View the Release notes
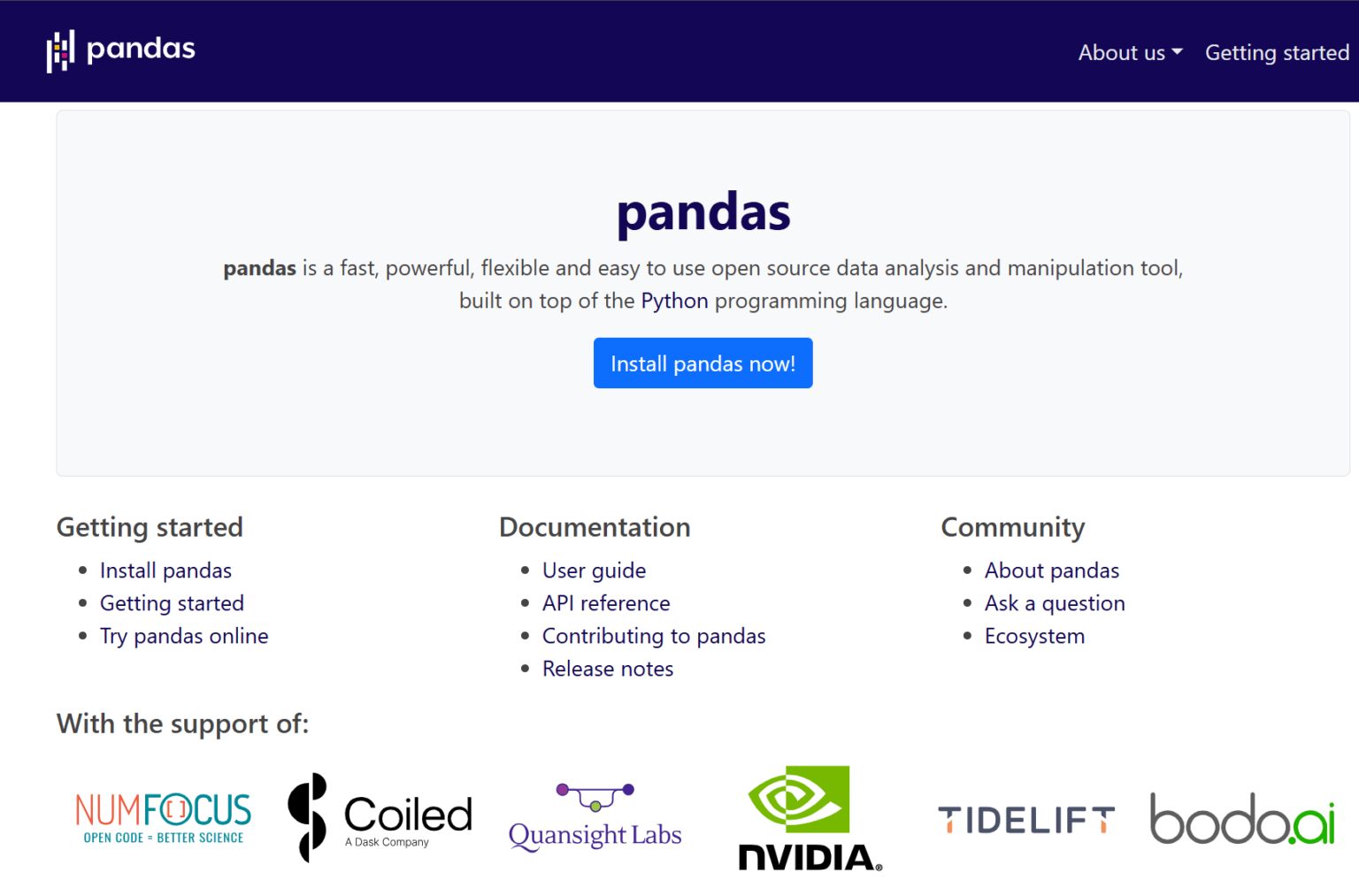Image resolution: width=1359 pixels, height=896 pixels. click(x=608, y=669)
